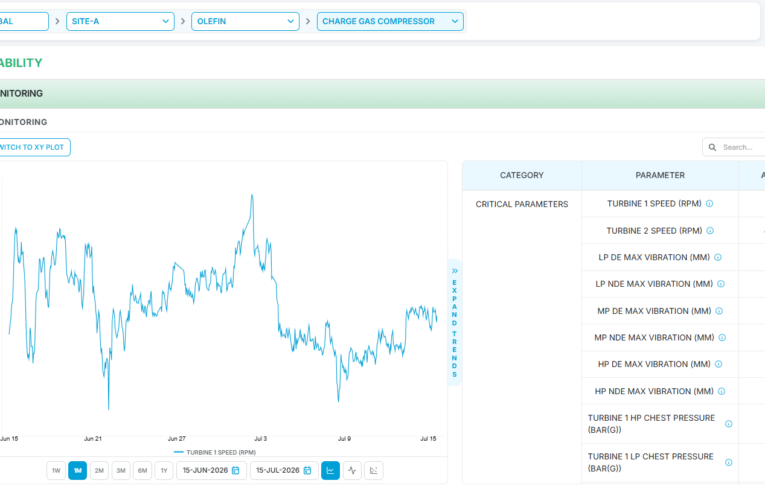765x495 pixels.
Task: Click Switch to XY Plot button
Action: (x=35, y=147)
